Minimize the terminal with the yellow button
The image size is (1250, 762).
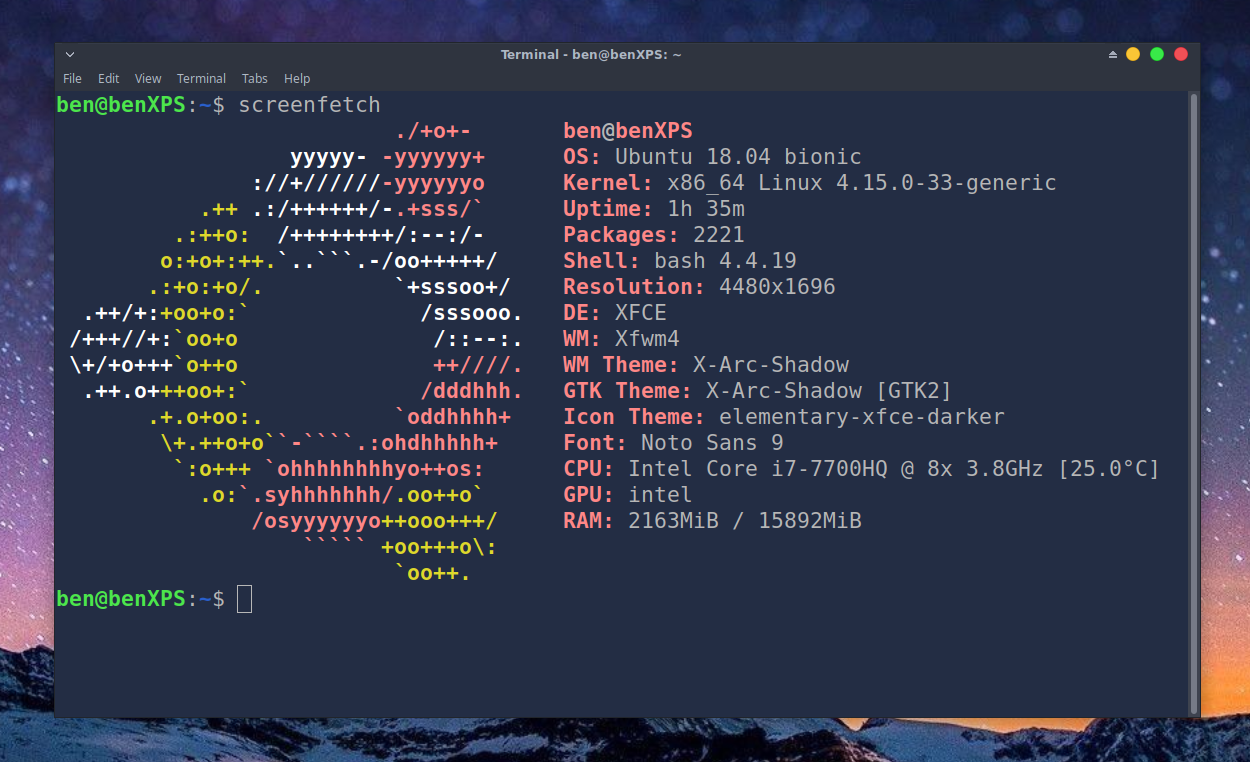1133,54
